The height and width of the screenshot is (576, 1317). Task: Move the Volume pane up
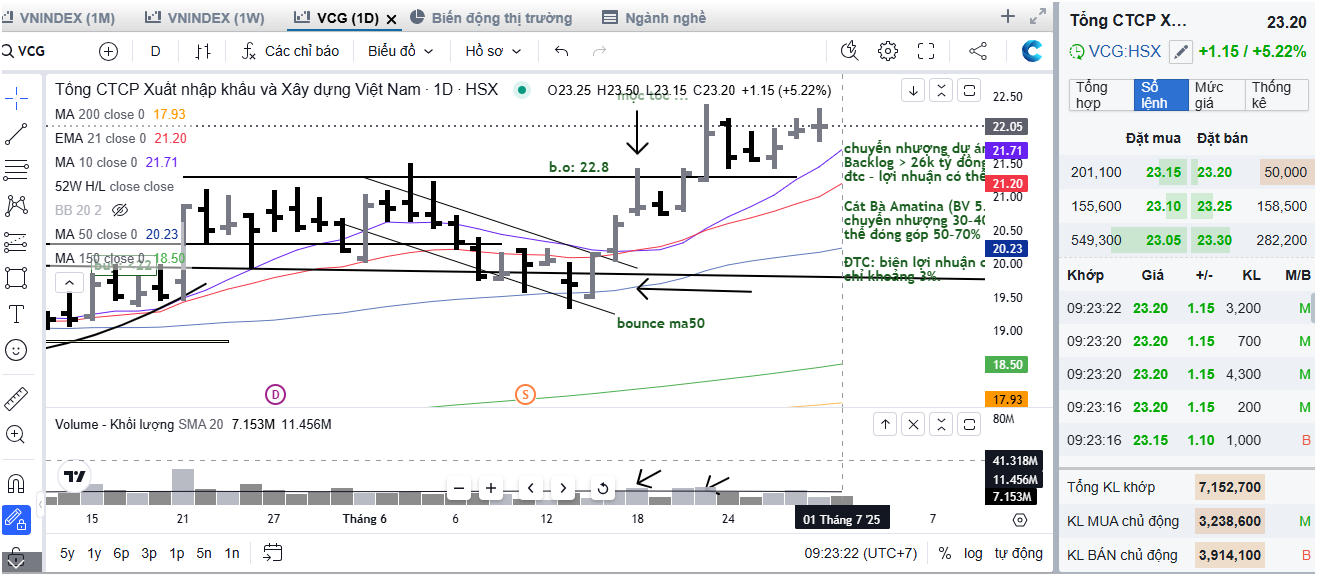click(885, 425)
